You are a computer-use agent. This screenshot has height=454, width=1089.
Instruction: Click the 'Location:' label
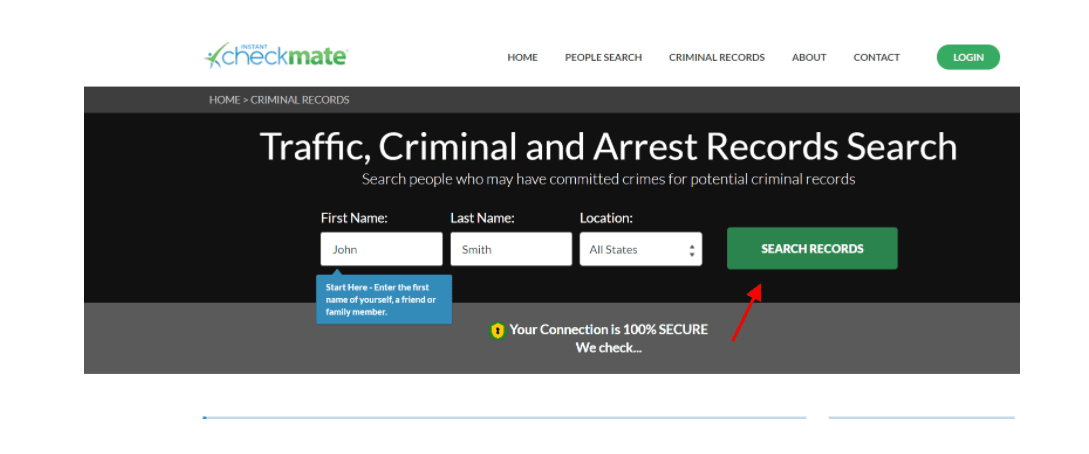[x=606, y=218]
